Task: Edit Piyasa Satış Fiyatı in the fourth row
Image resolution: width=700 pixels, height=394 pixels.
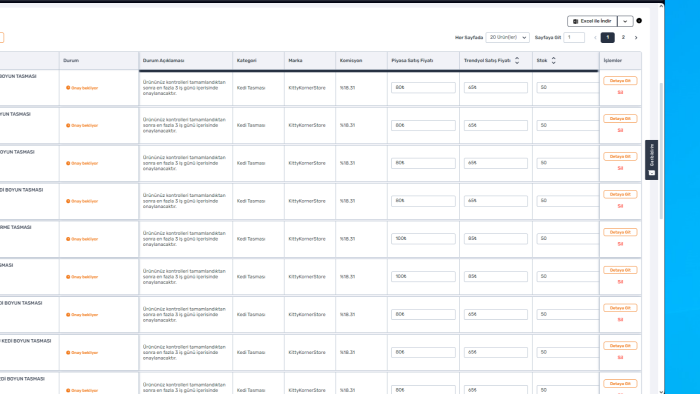Action: pyautogui.click(x=423, y=201)
